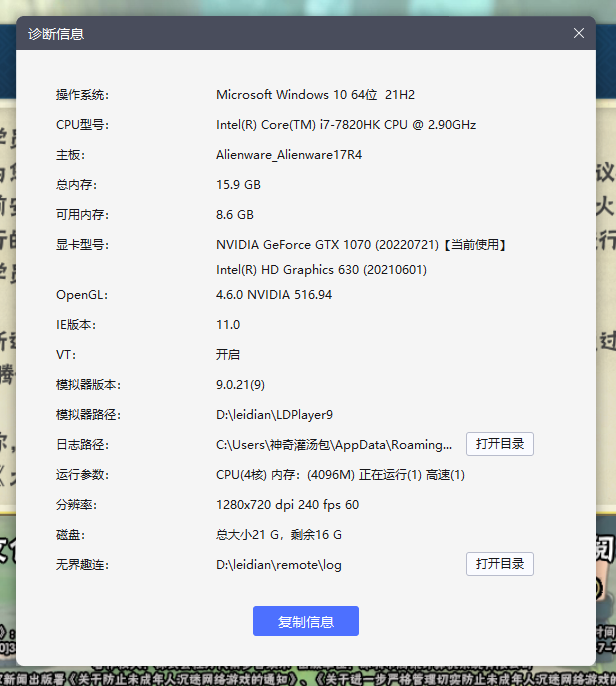The width and height of the screenshot is (616, 686).
Task: Click the C:\Users log path text
Action: tap(334, 445)
